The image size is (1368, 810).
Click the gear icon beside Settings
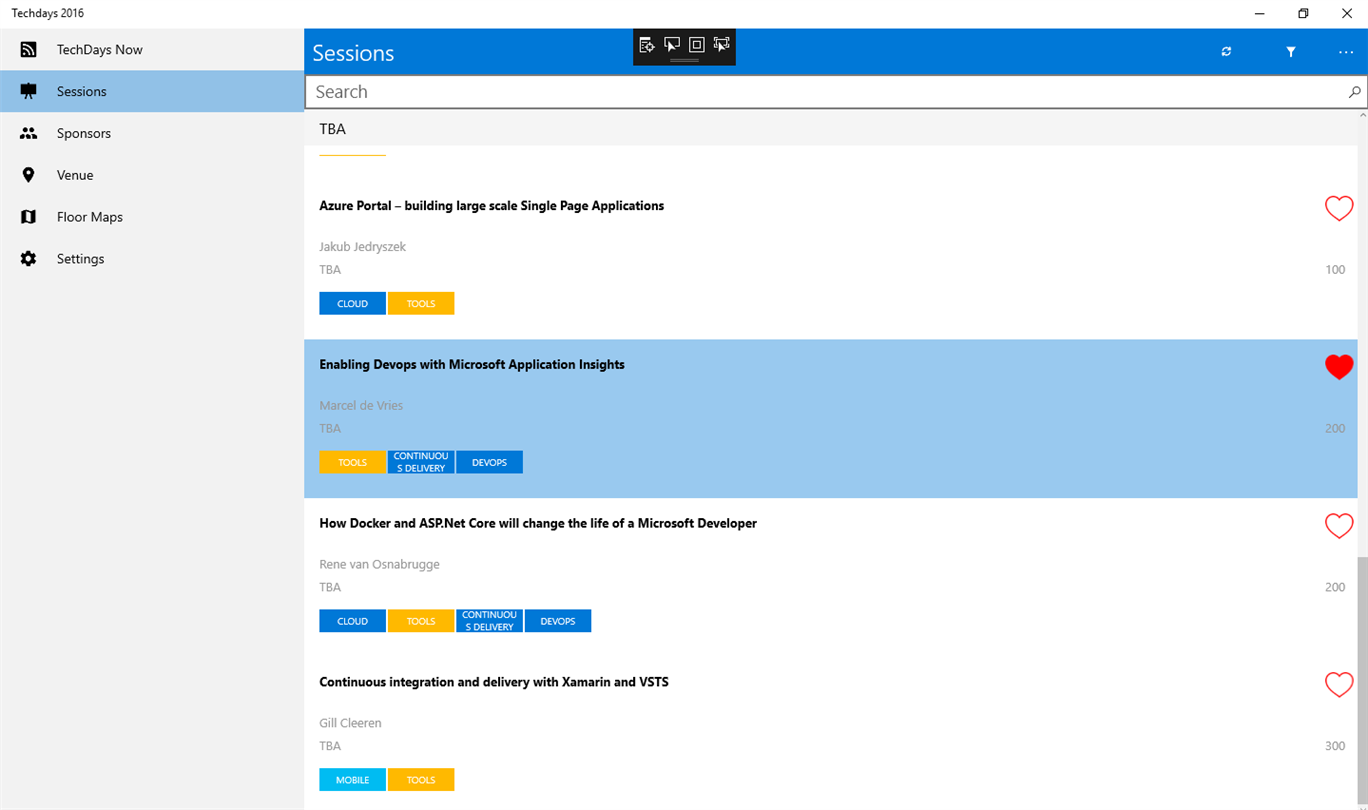(28, 259)
